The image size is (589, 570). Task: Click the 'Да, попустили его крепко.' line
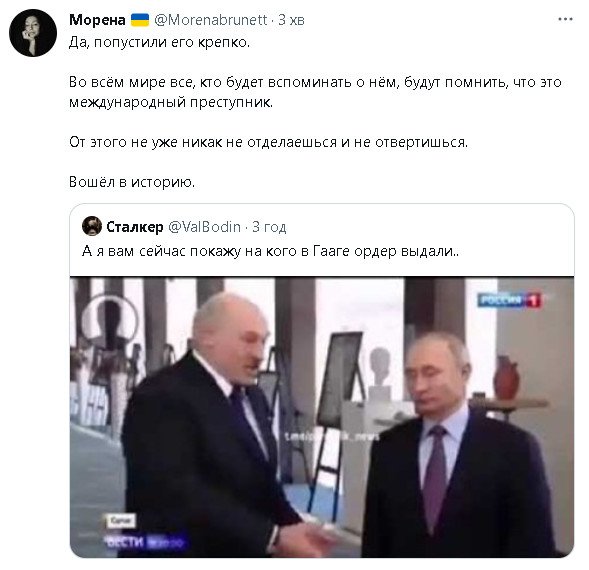[x=159, y=42]
